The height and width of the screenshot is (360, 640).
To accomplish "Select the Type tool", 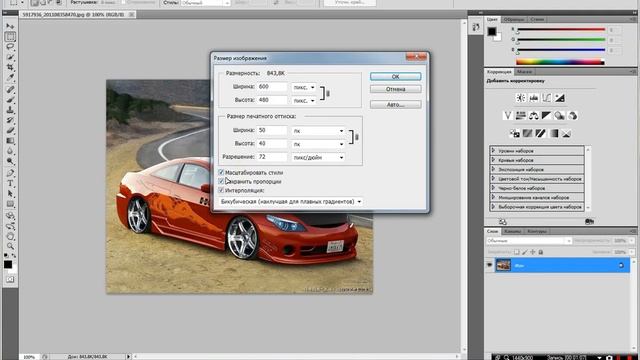I will [x=10, y=183].
